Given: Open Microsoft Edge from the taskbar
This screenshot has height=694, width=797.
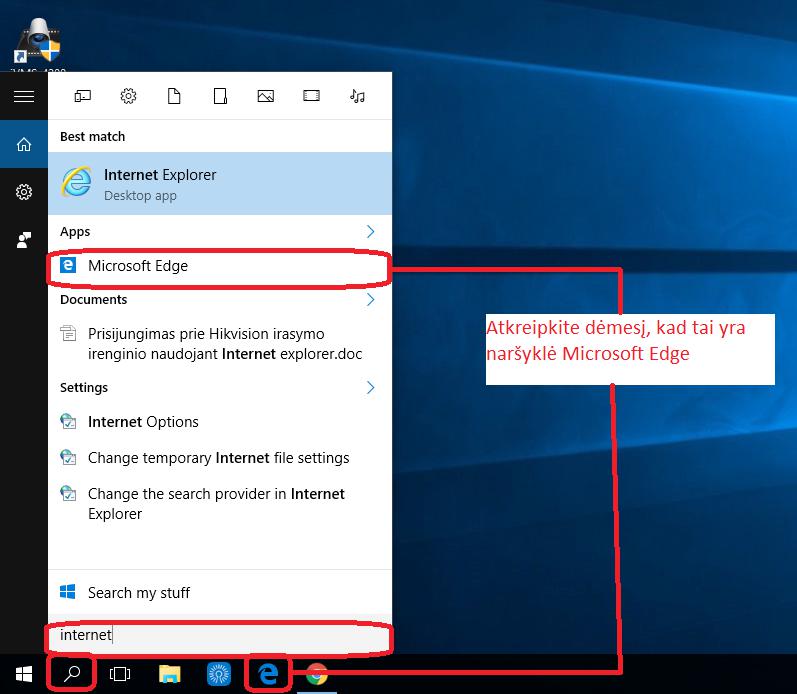Looking at the screenshot, I should coord(268,674).
